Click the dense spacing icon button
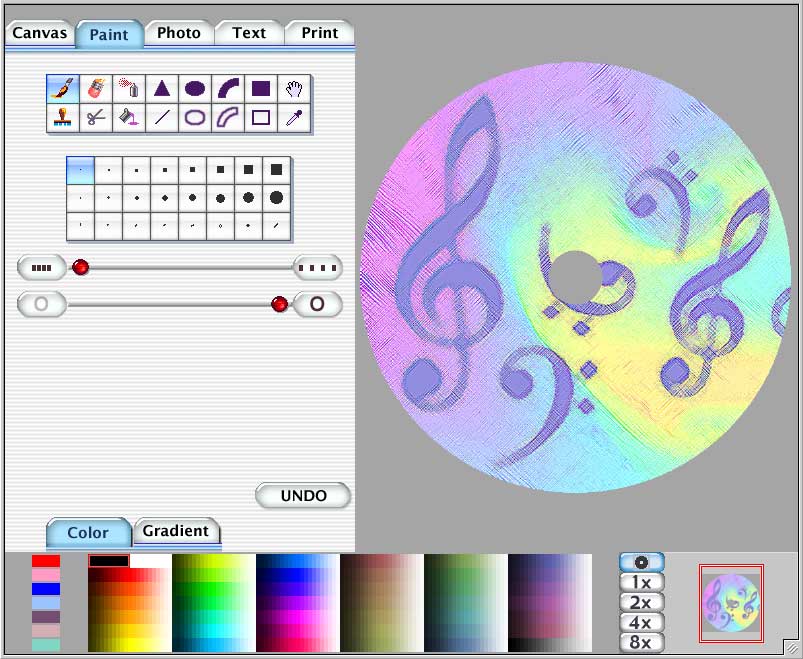 coord(42,268)
